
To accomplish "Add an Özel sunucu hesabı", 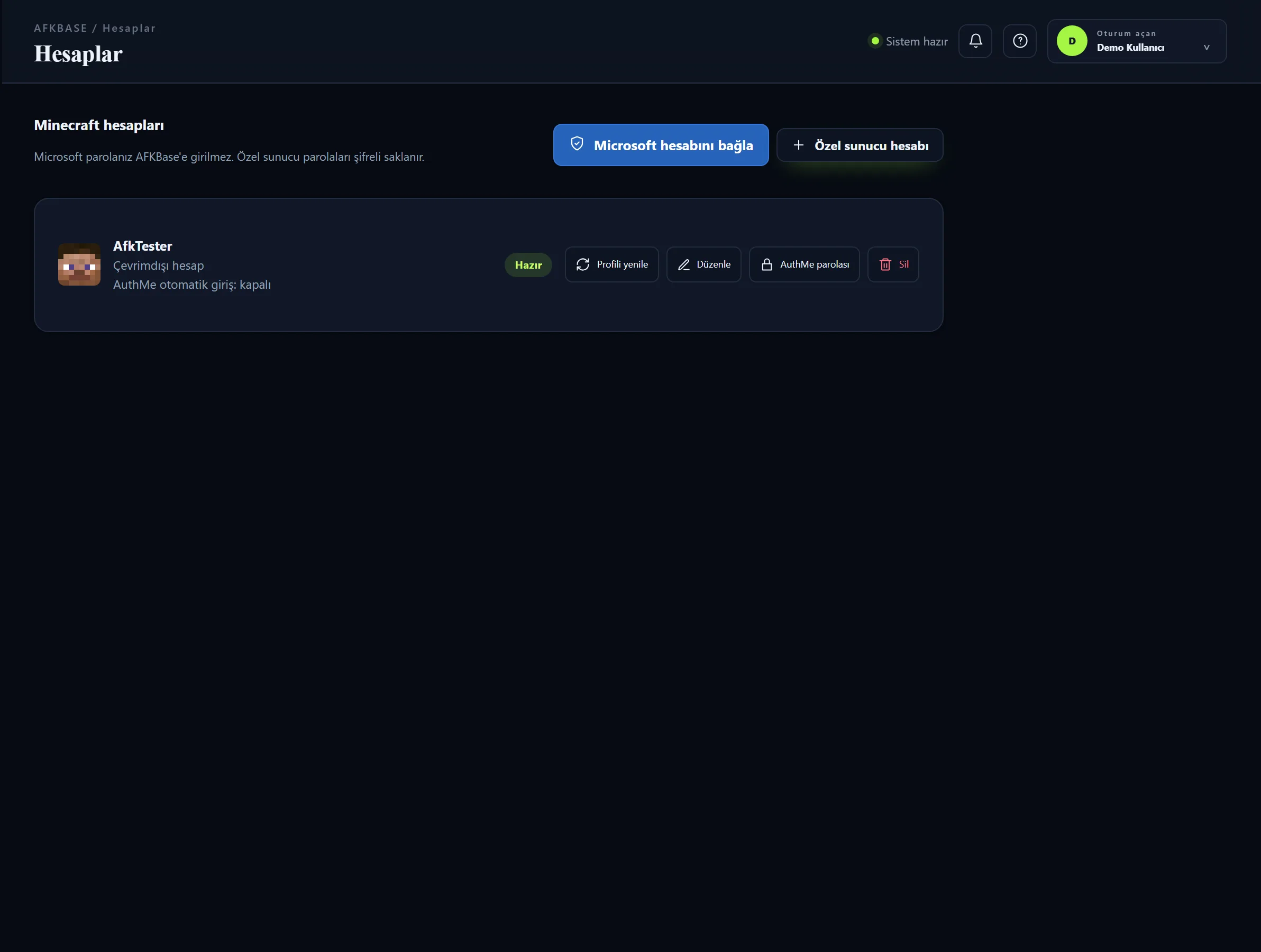I will coord(860,145).
